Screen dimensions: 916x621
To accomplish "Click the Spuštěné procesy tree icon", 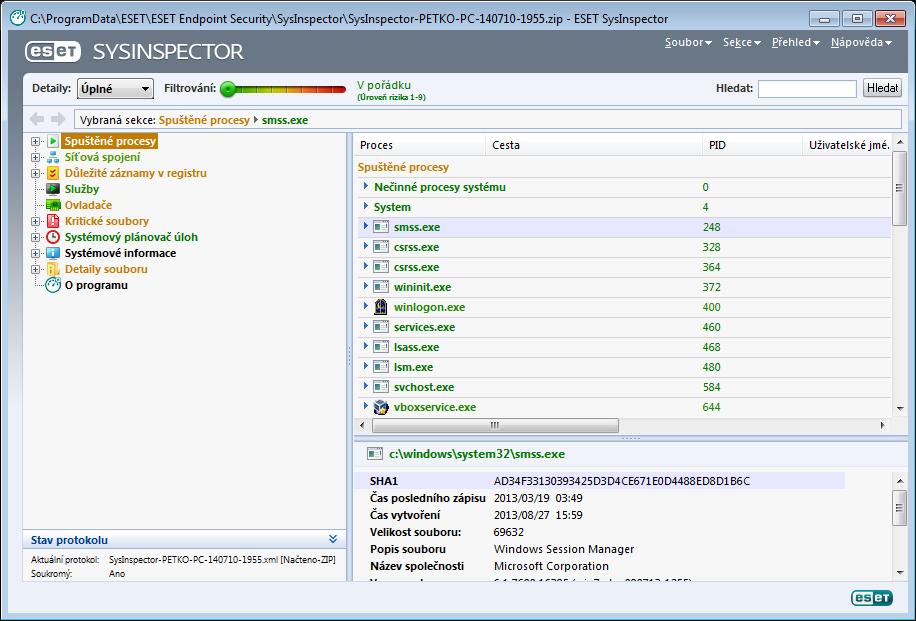I will 53,141.
